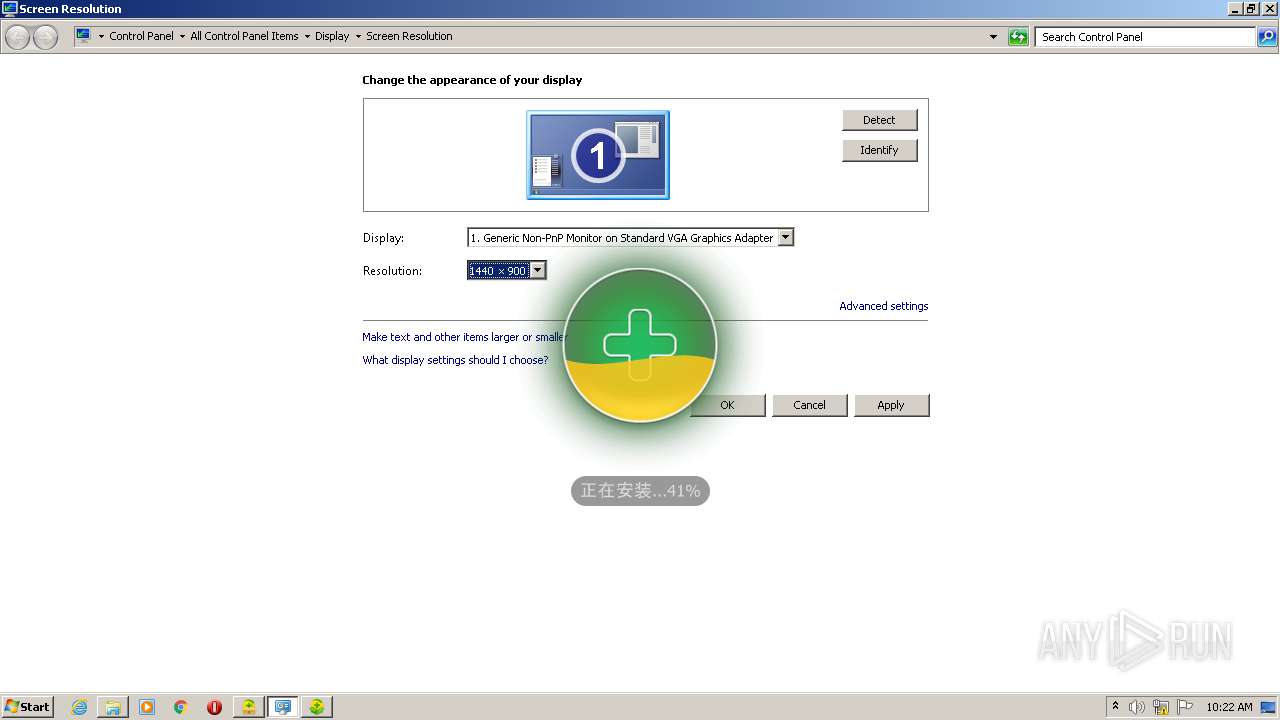This screenshot has height=720, width=1280.
Task: Open 'Make text and other items larger or smaller' link
Action: pos(464,337)
